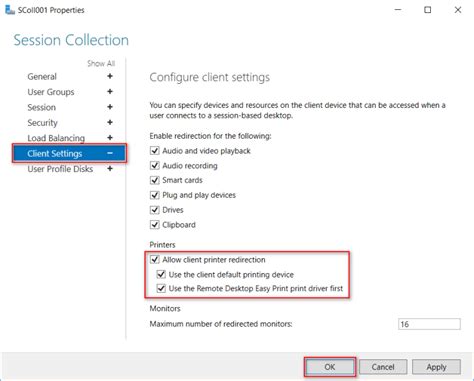Expand Session with its plus icon
Screen dimensions: 474x381
point(110,107)
